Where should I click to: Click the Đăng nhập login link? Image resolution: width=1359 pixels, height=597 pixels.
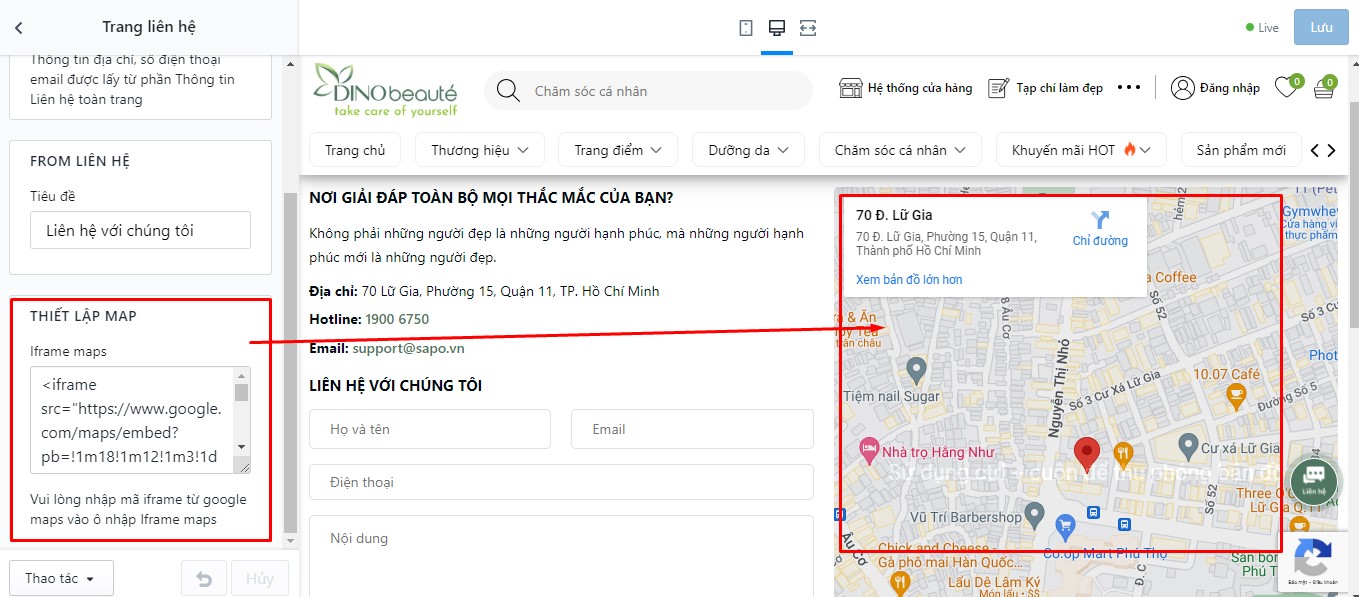tap(1229, 88)
